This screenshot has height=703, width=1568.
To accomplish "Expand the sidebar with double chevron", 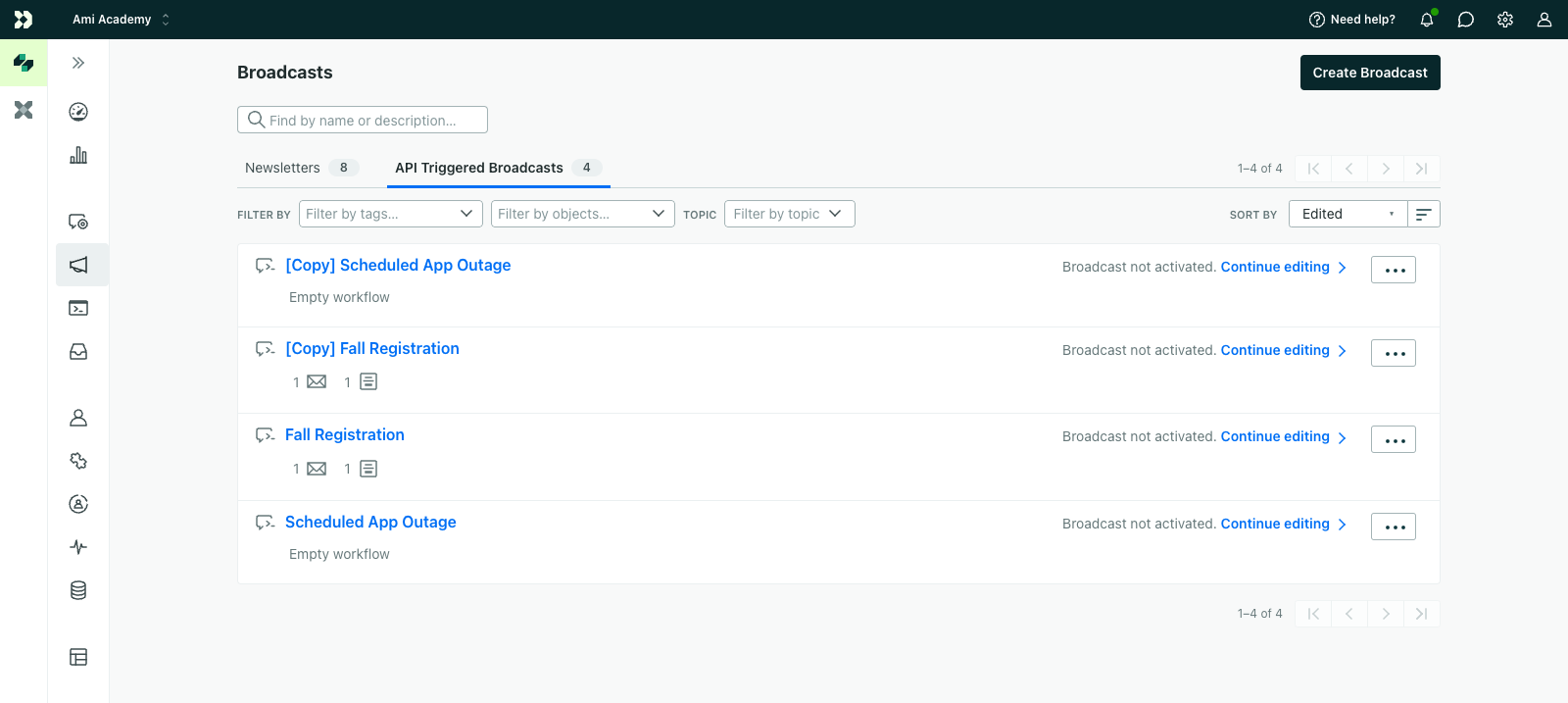I will pos(78,63).
